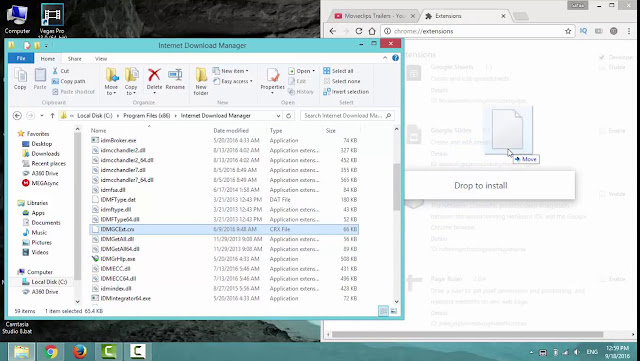
Task: Select IDMGCExt.crx file row
Action: tap(224, 229)
